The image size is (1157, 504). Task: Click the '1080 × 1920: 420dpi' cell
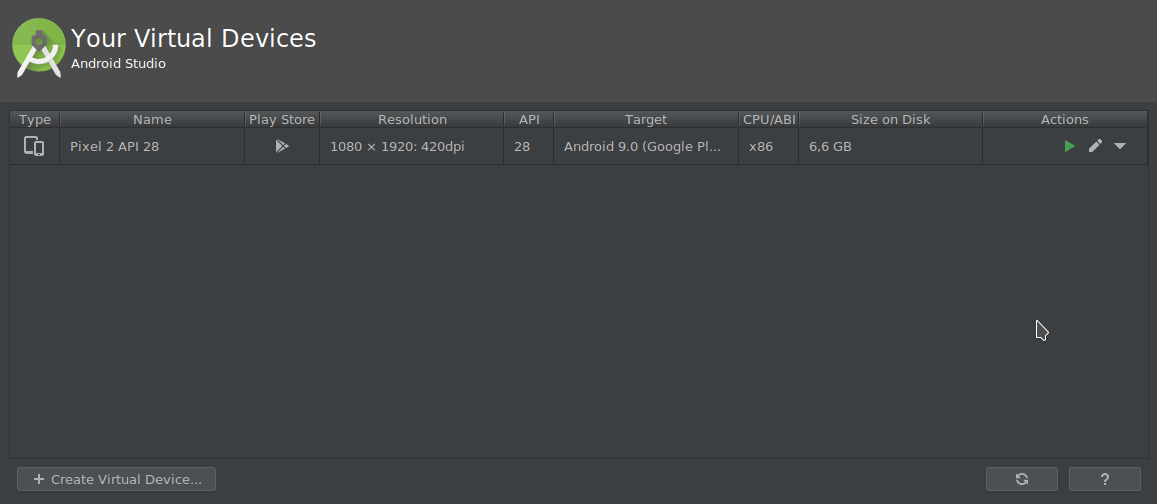[x=412, y=146]
